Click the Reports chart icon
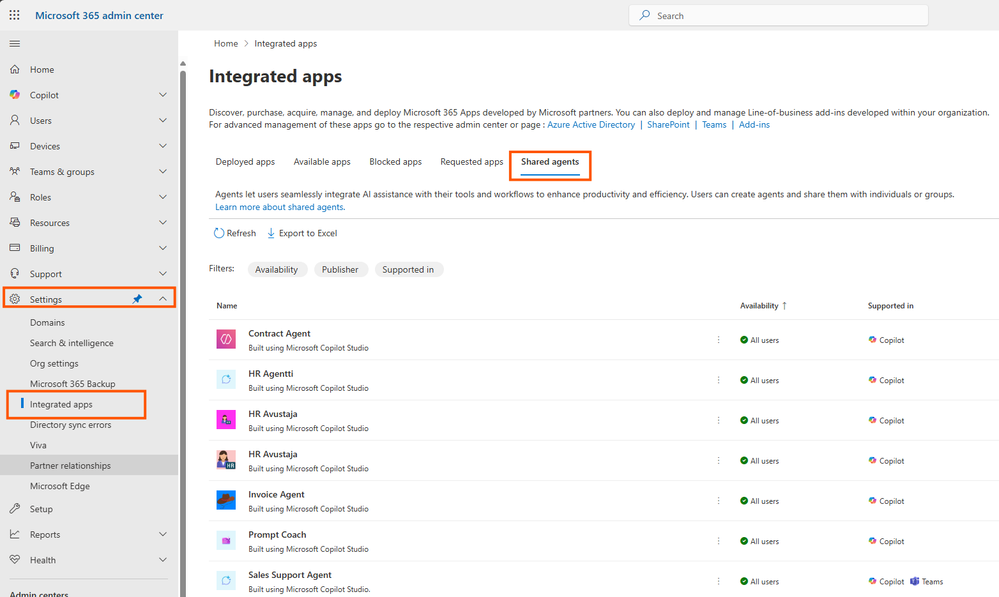Screen dimensions: 999x597 tap(15, 534)
